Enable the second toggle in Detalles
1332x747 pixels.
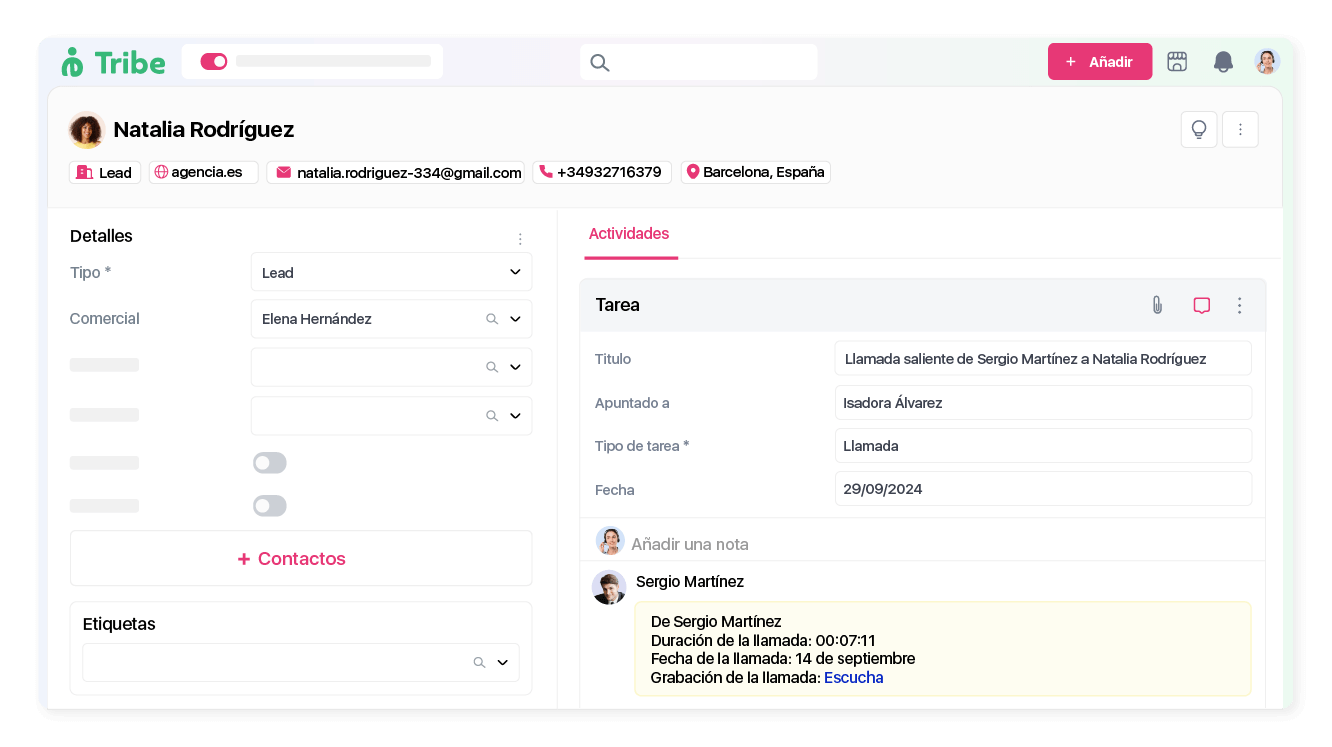270,506
